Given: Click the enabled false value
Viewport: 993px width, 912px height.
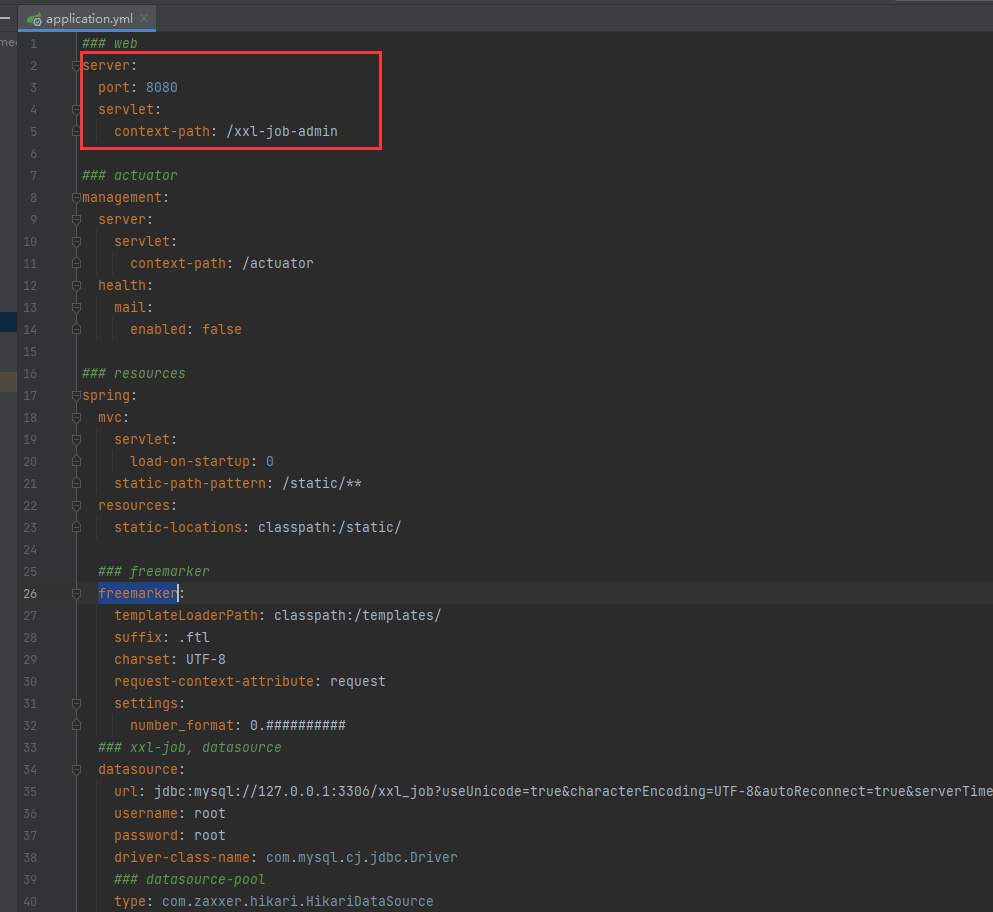Looking at the screenshot, I should click(221, 329).
